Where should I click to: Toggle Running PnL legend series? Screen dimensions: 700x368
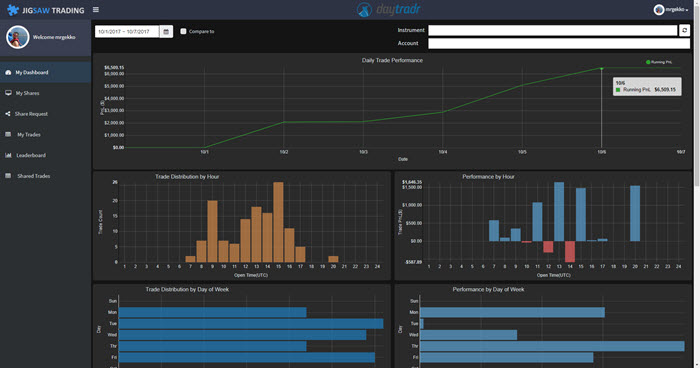pos(659,62)
